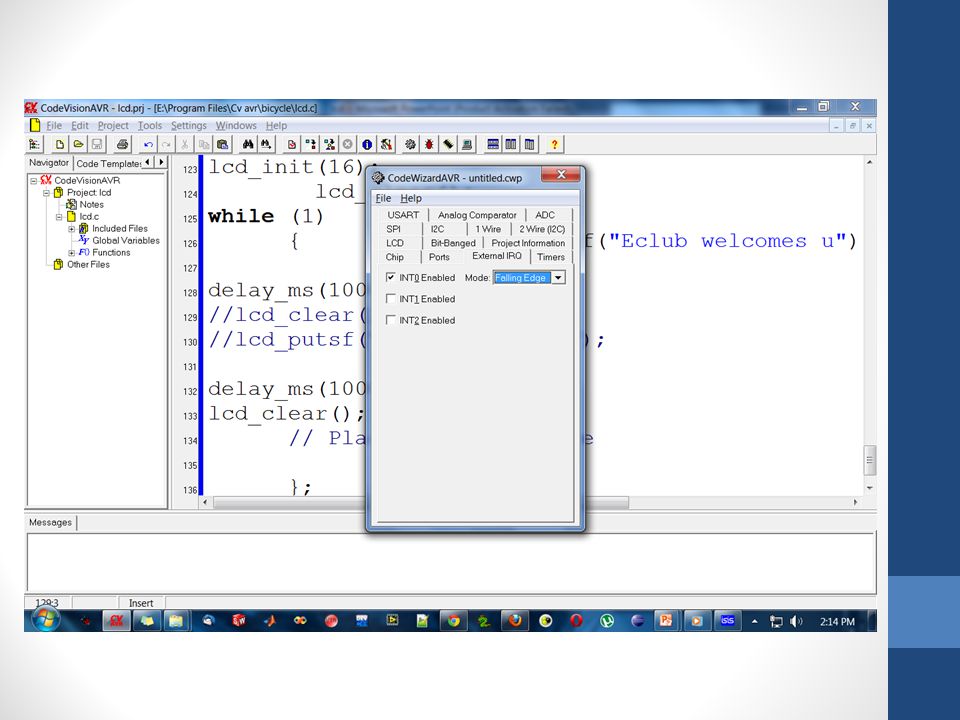Switch to the Analog Comparator tab
Screen dimensions: 960x720
pos(477,215)
